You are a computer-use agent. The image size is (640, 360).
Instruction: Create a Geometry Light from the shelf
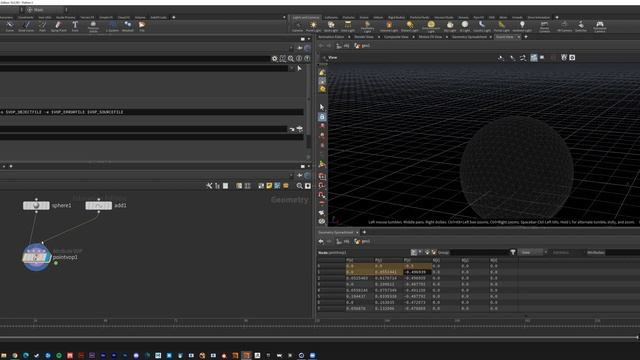click(x=367, y=27)
